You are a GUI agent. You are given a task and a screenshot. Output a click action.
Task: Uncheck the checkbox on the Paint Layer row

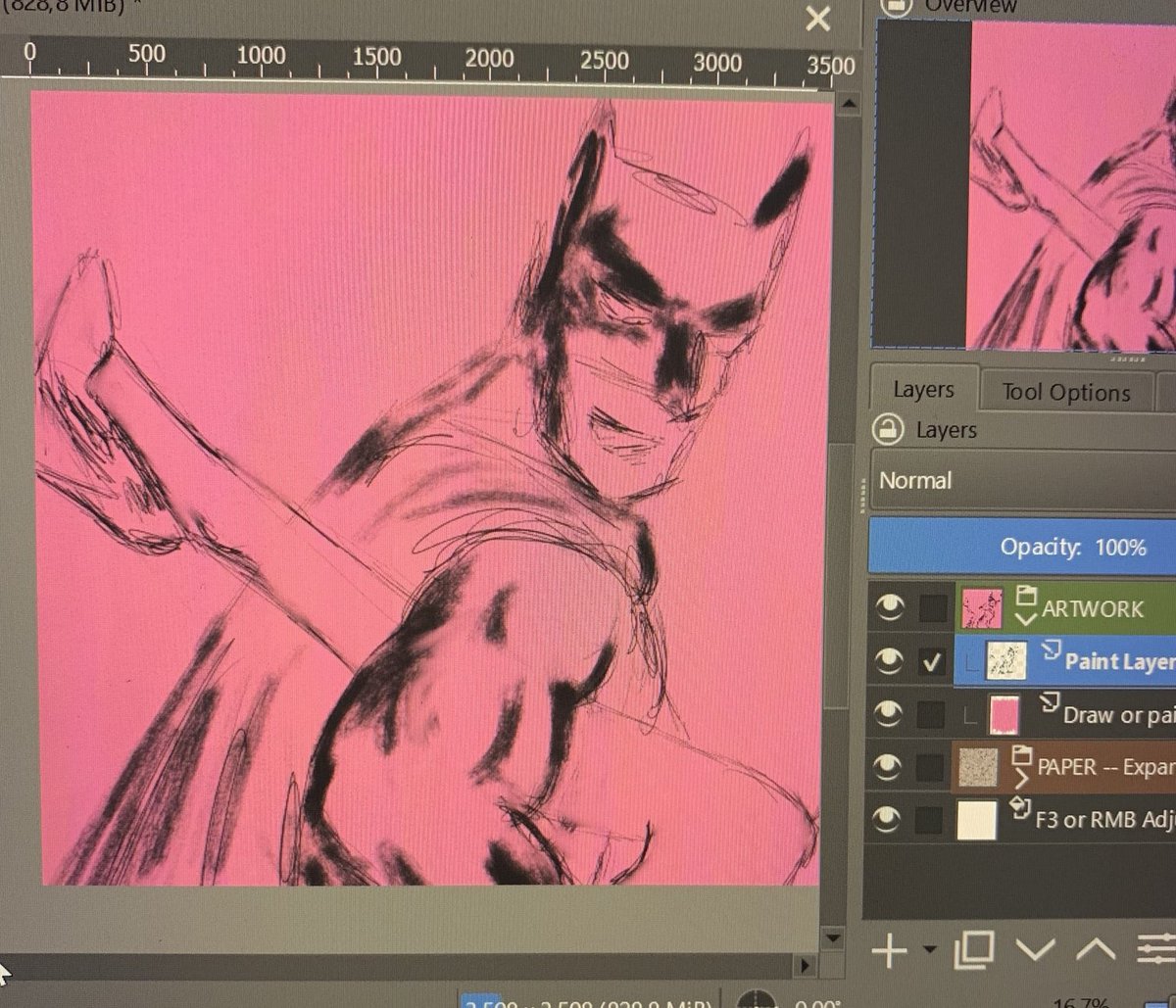(933, 663)
